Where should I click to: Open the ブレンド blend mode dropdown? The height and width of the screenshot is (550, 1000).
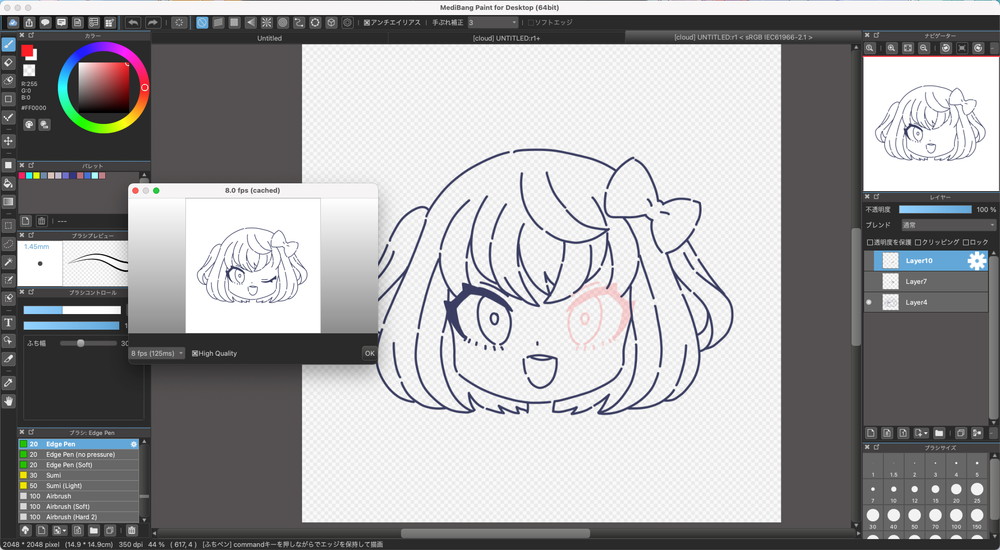pos(948,225)
